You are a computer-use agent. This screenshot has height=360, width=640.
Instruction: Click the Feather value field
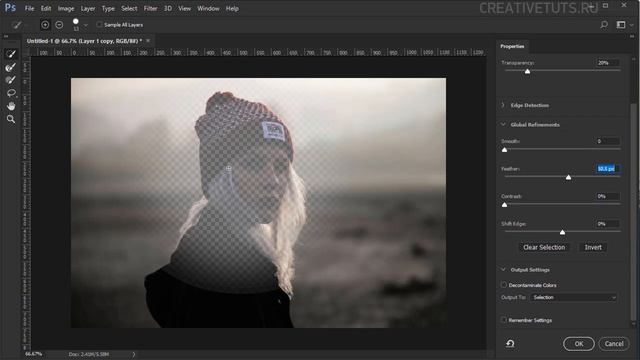607,169
